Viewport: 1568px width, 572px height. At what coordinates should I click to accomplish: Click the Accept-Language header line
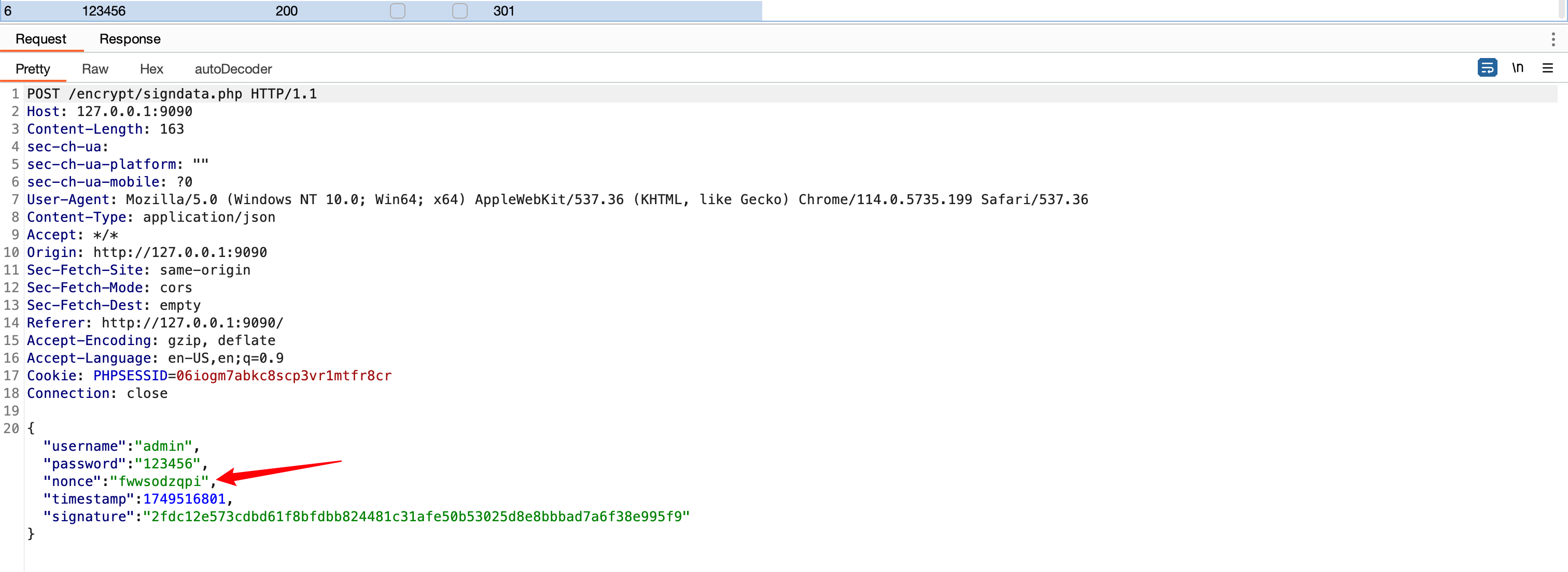coord(155,359)
